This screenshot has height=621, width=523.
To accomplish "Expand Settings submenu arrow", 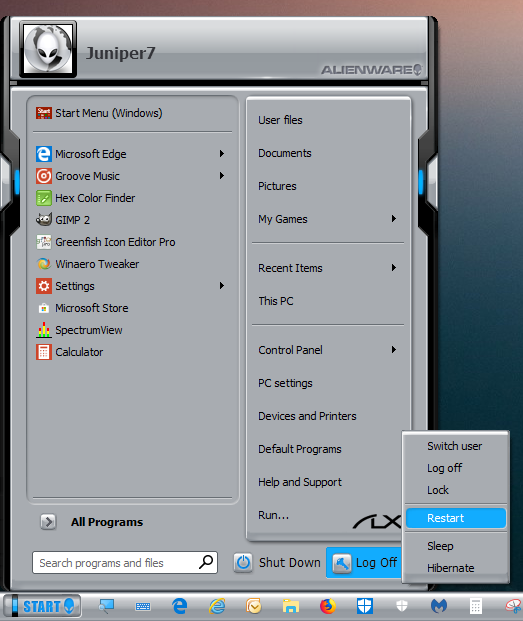I will pos(222,286).
